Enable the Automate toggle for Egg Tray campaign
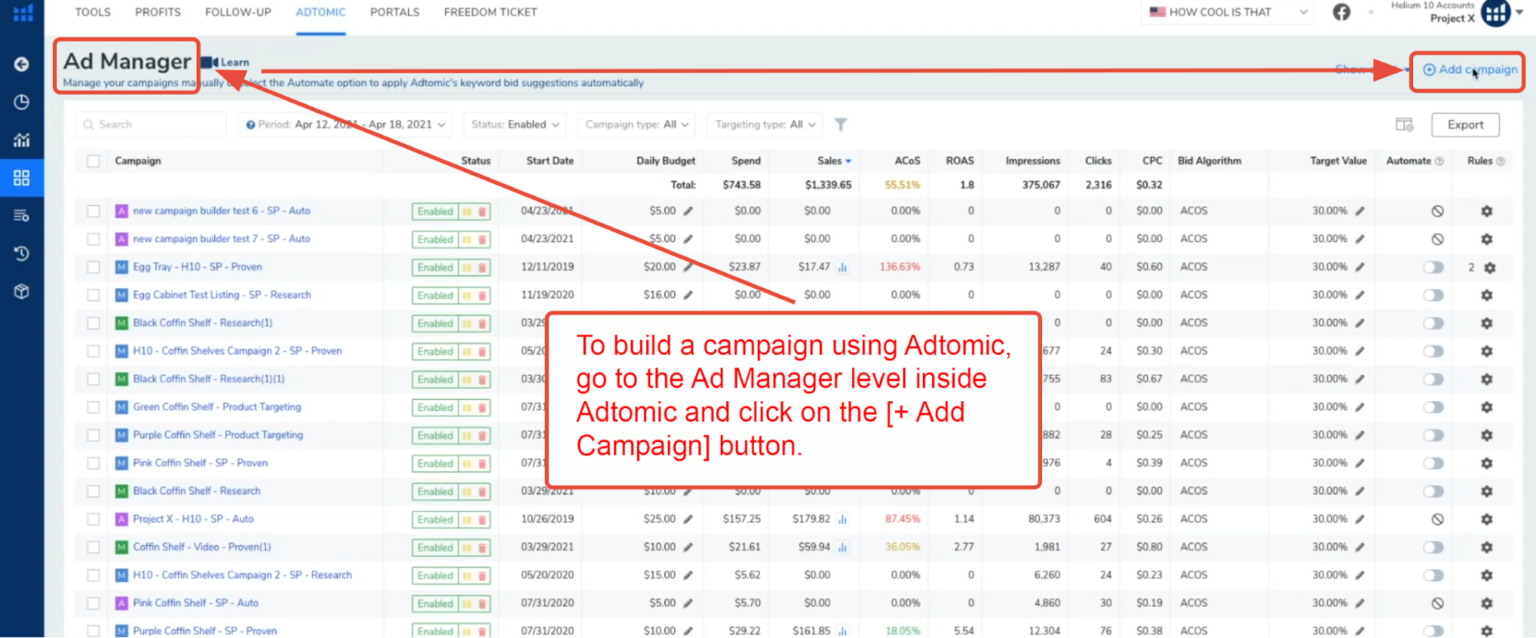The width and height of the screenshot is (1536, 638). pos(1432,267)
